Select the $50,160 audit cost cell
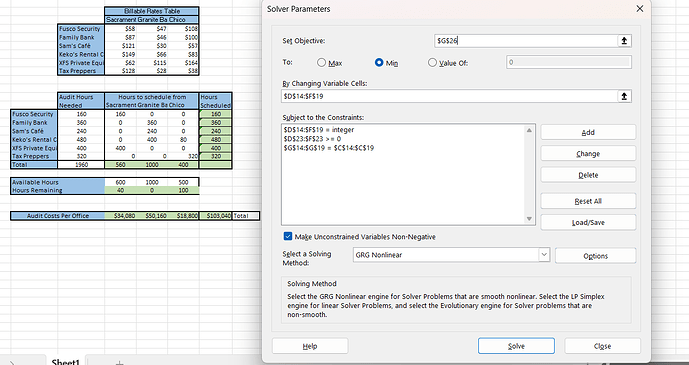Screen dimensions: 689x365 pos(152,216)
